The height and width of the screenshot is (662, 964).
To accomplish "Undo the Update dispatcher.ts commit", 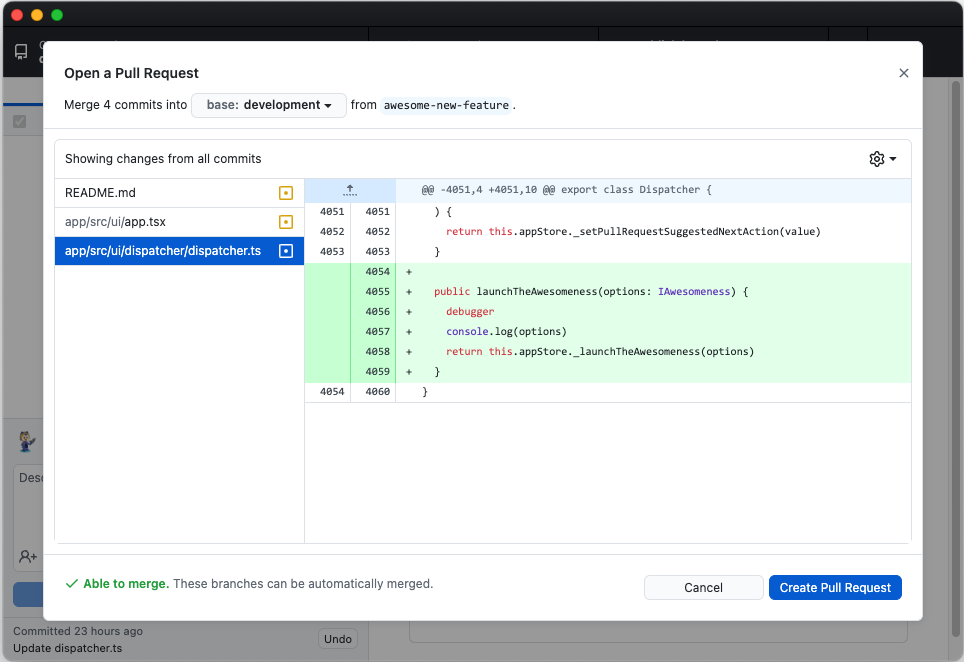I will (x=337, y=638).
